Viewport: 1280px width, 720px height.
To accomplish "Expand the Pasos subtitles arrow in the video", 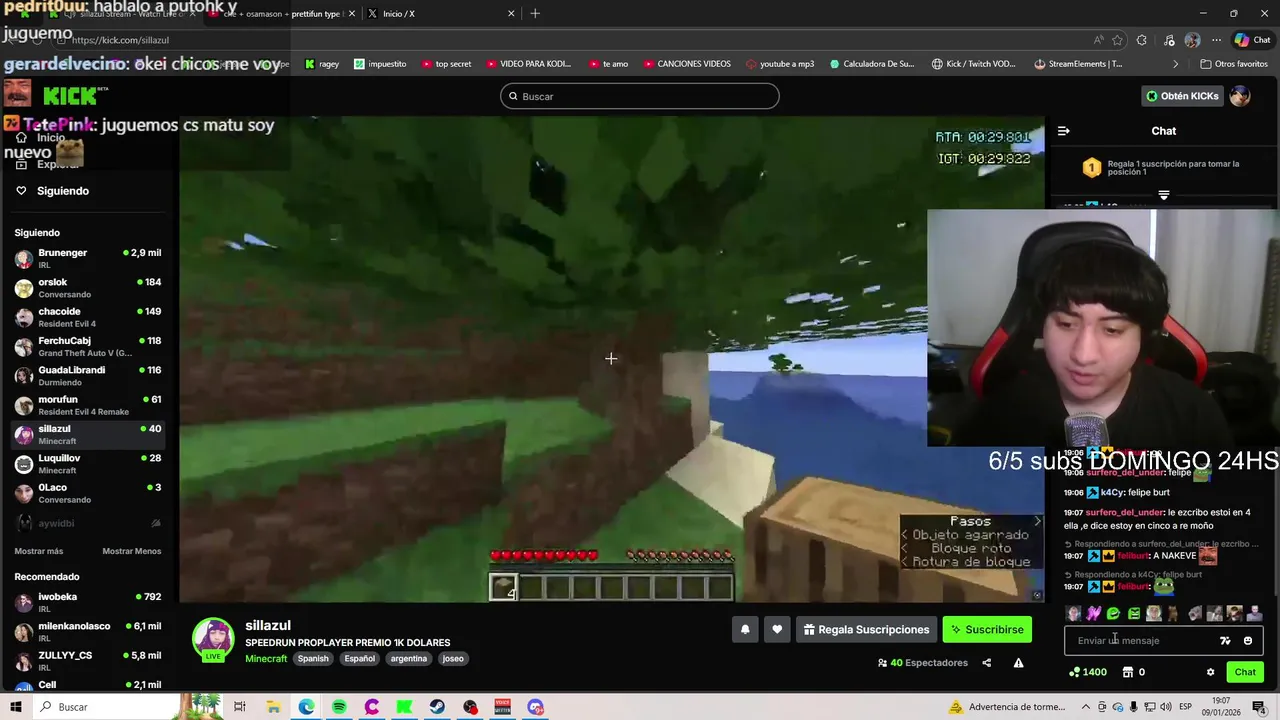I will [1037, 521].
